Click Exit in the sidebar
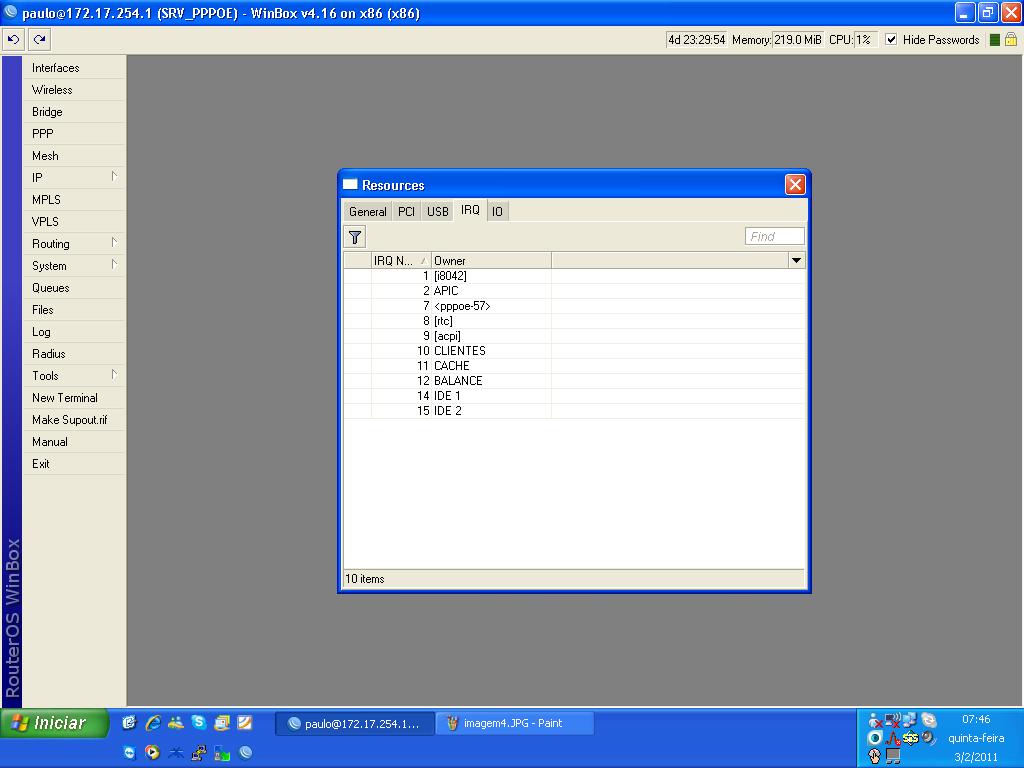 coord(73,464)
